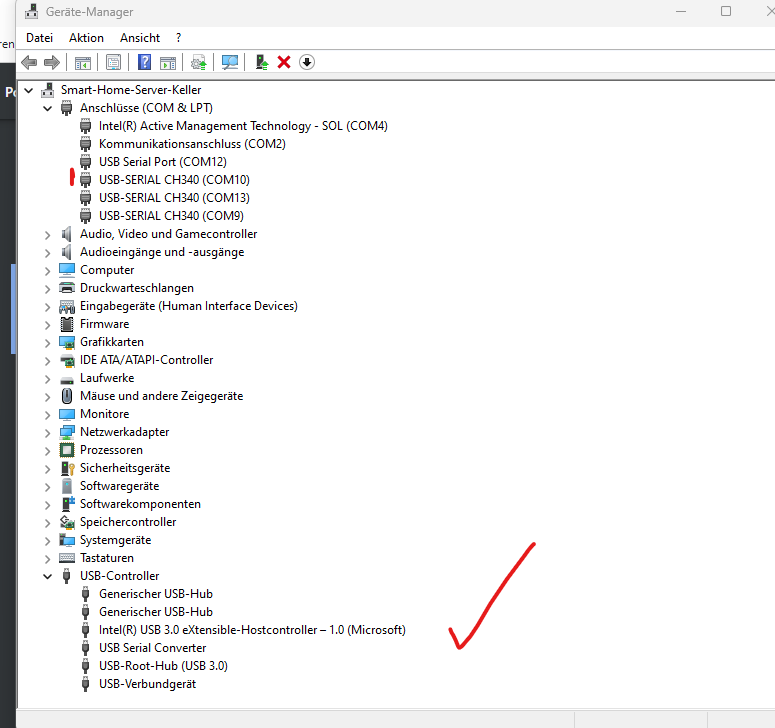This screenshot has width=775, height=728.
Task: Toggle the console tree pane icon
Action: point(83,62)
